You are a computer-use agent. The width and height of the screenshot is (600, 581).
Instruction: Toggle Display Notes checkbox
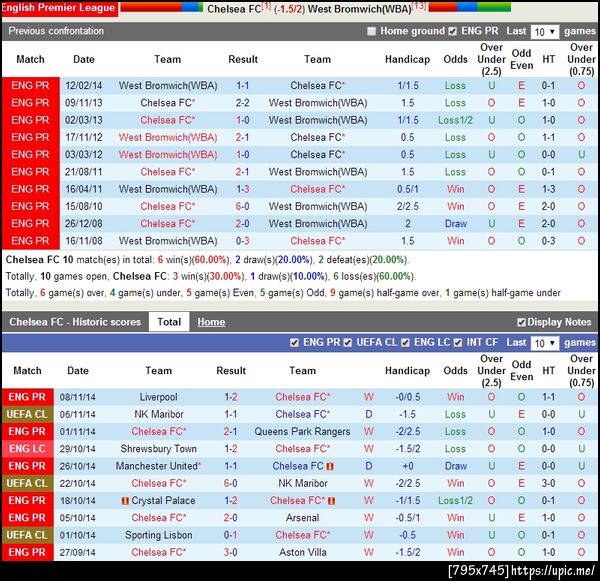tap(521, 322)
